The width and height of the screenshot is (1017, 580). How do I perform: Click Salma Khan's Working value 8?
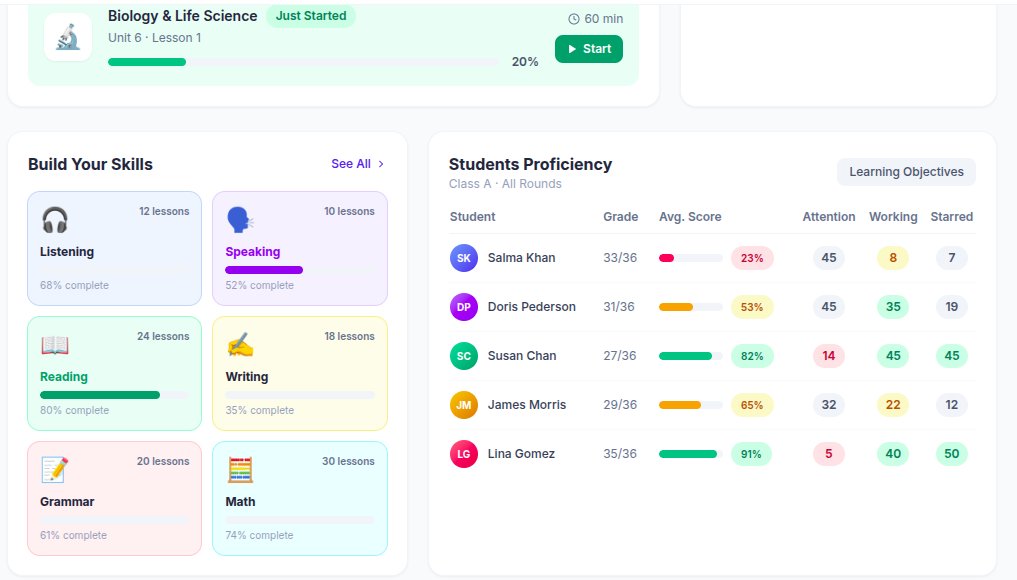[x=893, y=258]
